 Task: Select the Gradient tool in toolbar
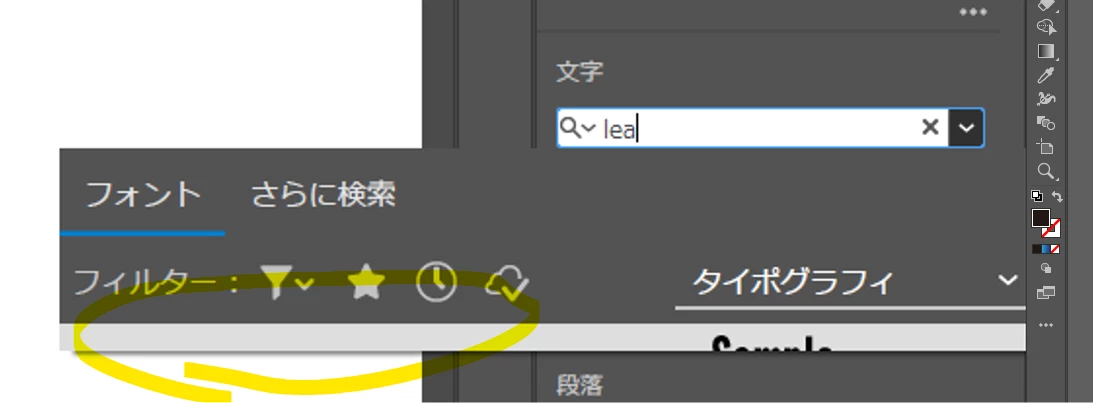coord(1046,51)
